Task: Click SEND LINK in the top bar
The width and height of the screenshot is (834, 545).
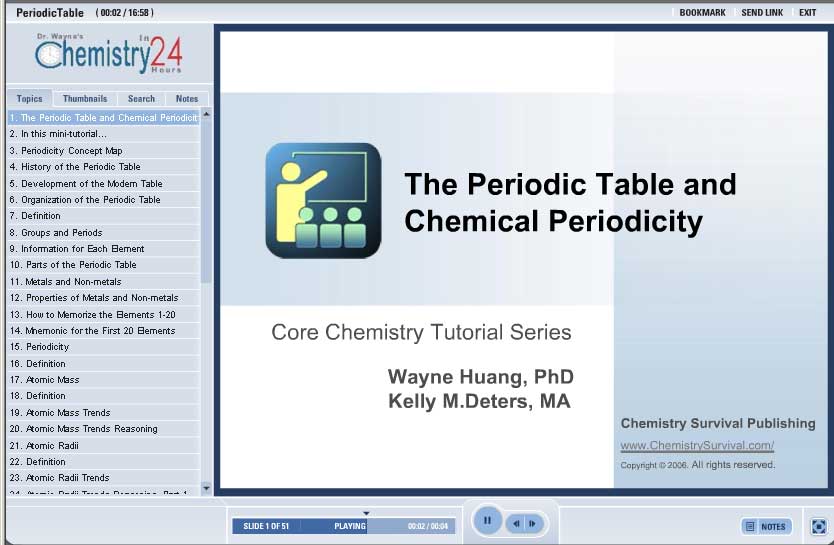Action: 762,13
